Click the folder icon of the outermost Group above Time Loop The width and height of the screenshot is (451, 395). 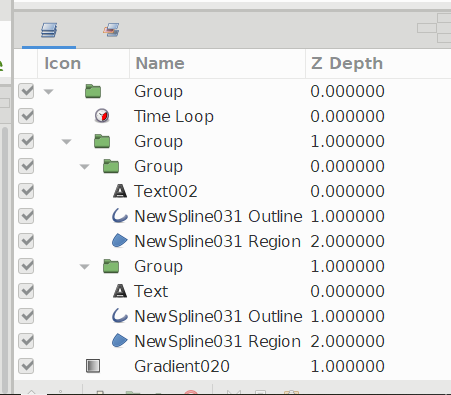93,91
